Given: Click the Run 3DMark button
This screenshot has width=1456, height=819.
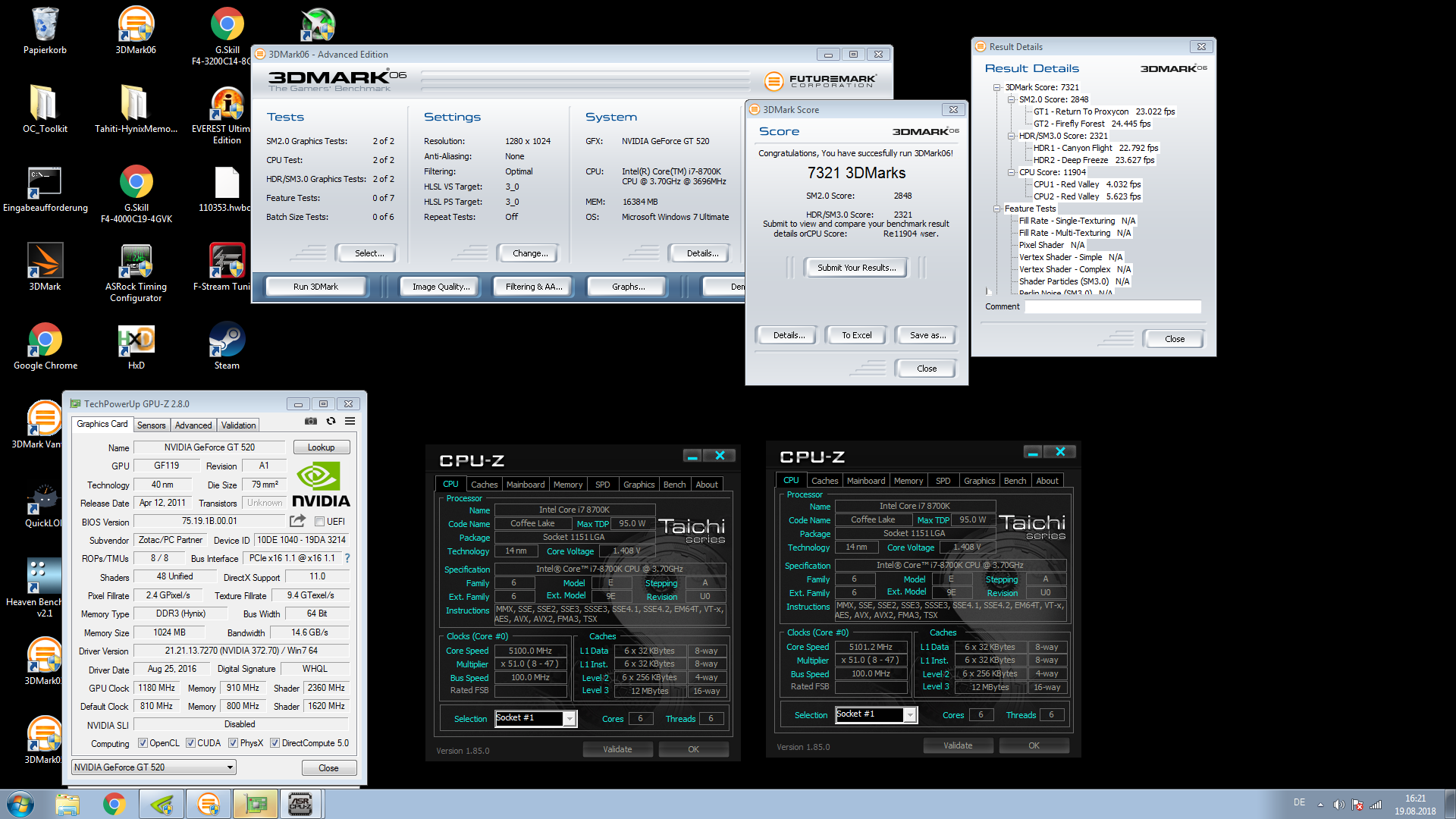Looking at the screenshot, I should point(315,287).
